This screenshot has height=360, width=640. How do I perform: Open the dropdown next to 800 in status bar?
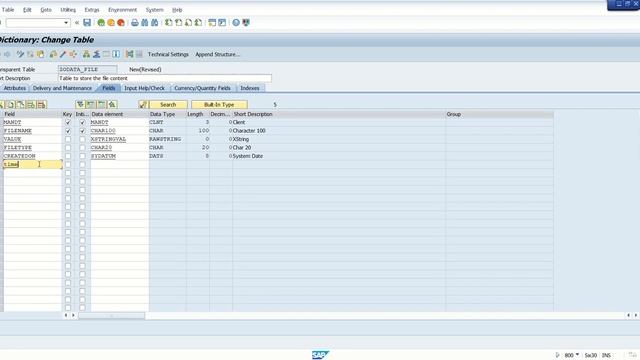(x=578, y=355)
